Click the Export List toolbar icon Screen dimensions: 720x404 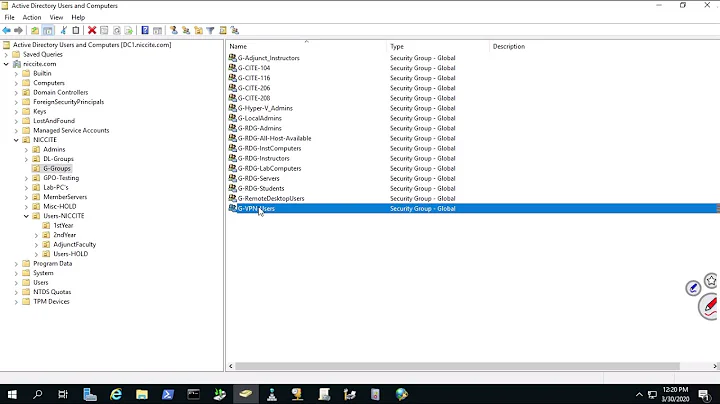(x=129, y=30)
